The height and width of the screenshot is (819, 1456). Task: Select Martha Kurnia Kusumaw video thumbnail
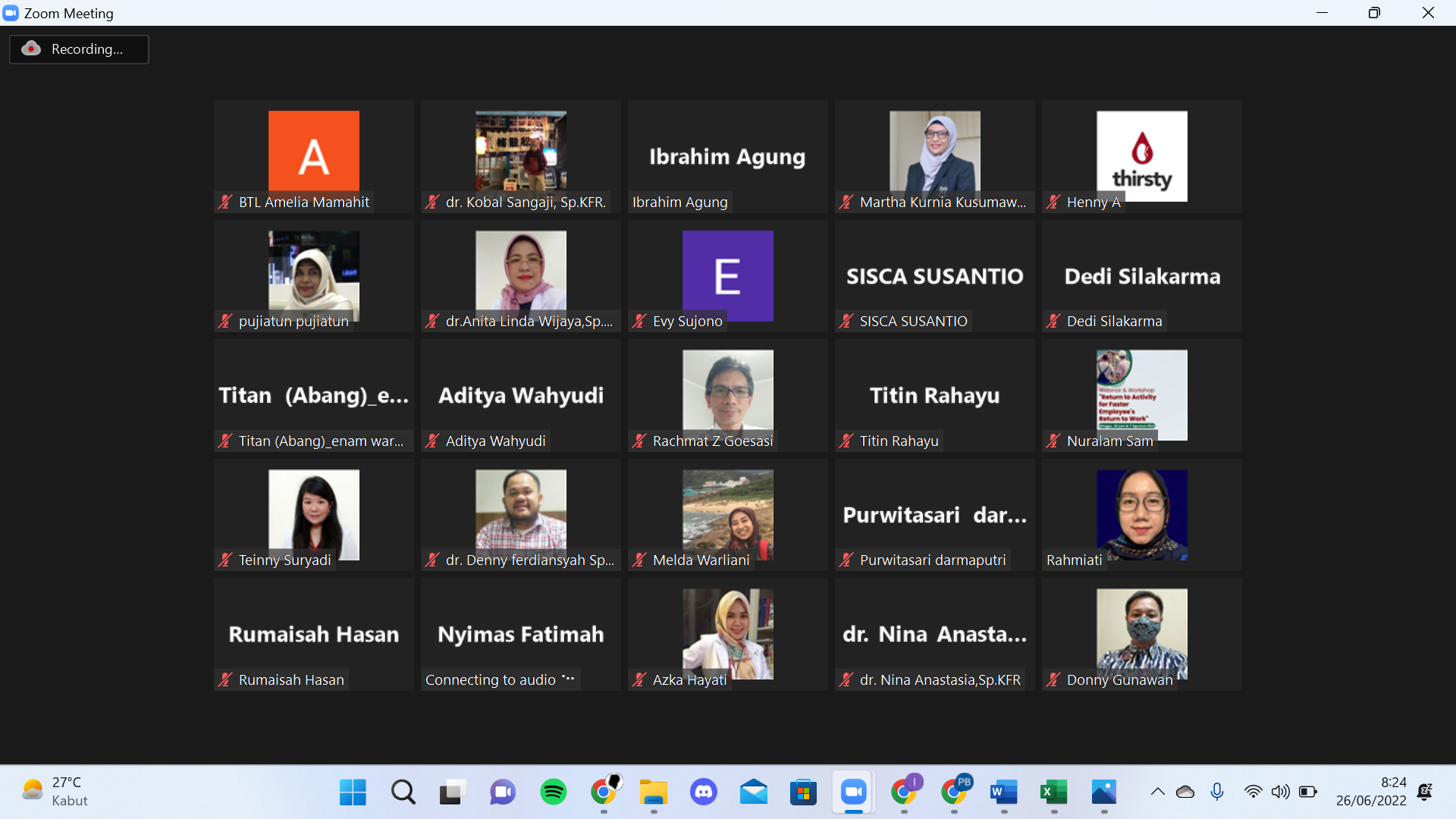[x=934, y=152]
